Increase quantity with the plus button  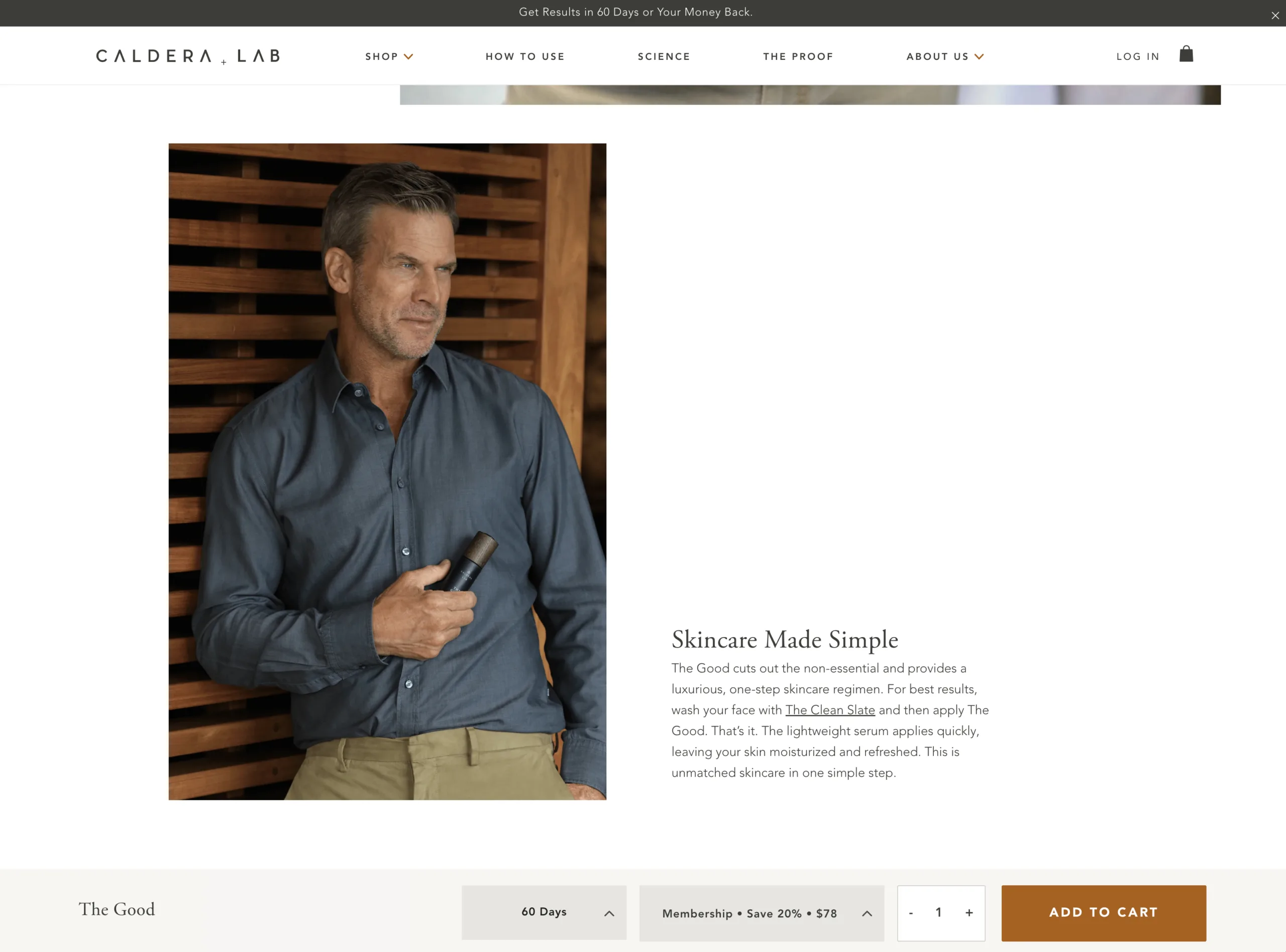click(x=969, y=913)
